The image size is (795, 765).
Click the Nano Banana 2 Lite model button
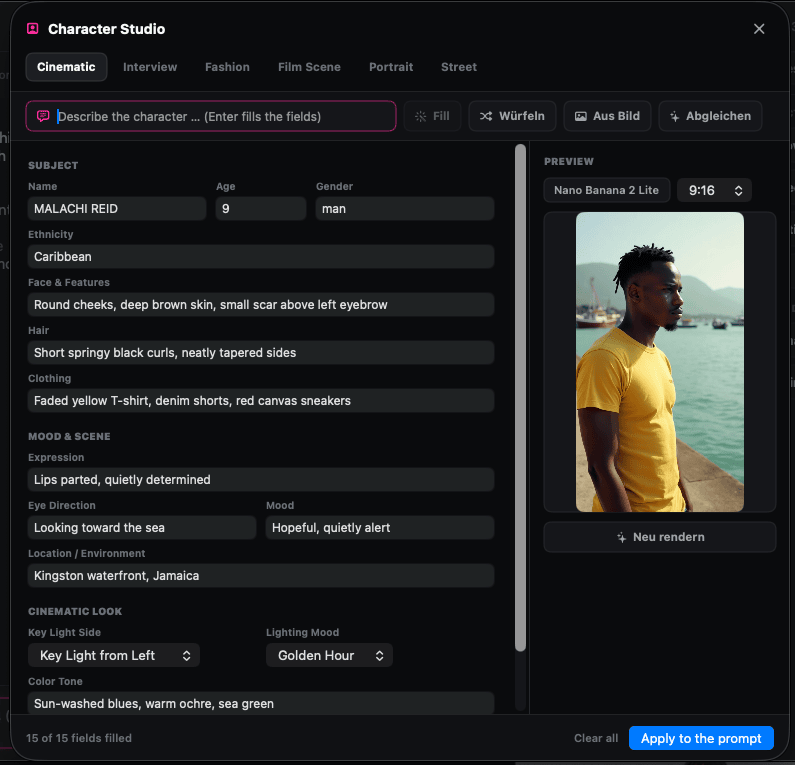[606, 190]
